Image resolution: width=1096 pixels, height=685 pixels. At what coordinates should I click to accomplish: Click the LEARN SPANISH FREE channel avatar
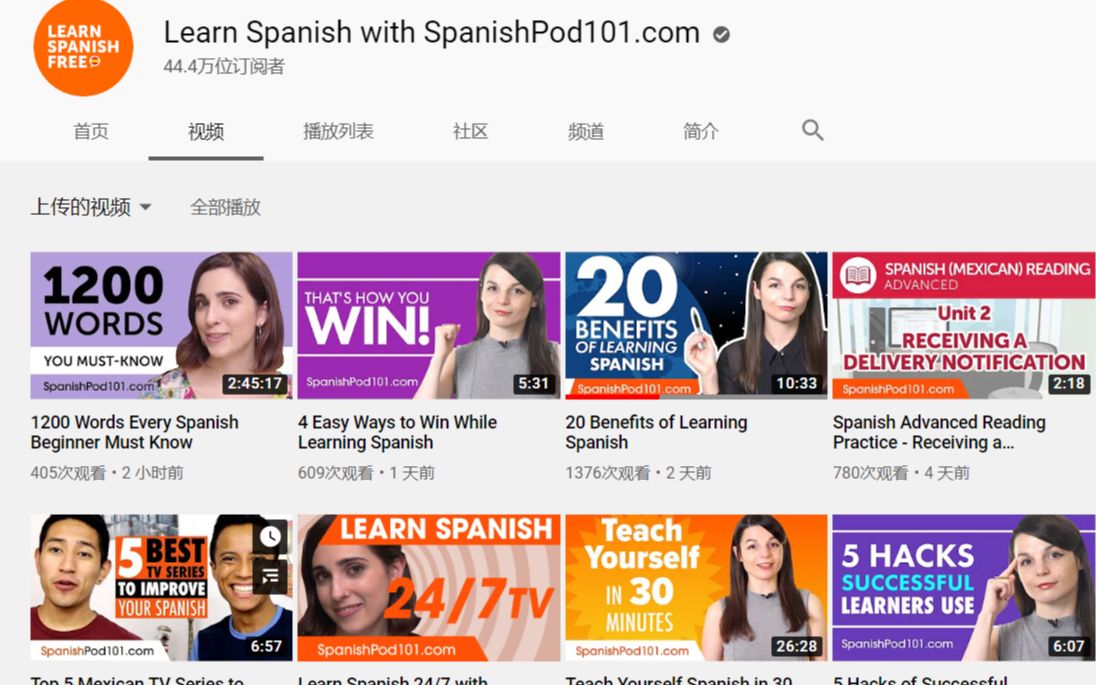point(83,48)
